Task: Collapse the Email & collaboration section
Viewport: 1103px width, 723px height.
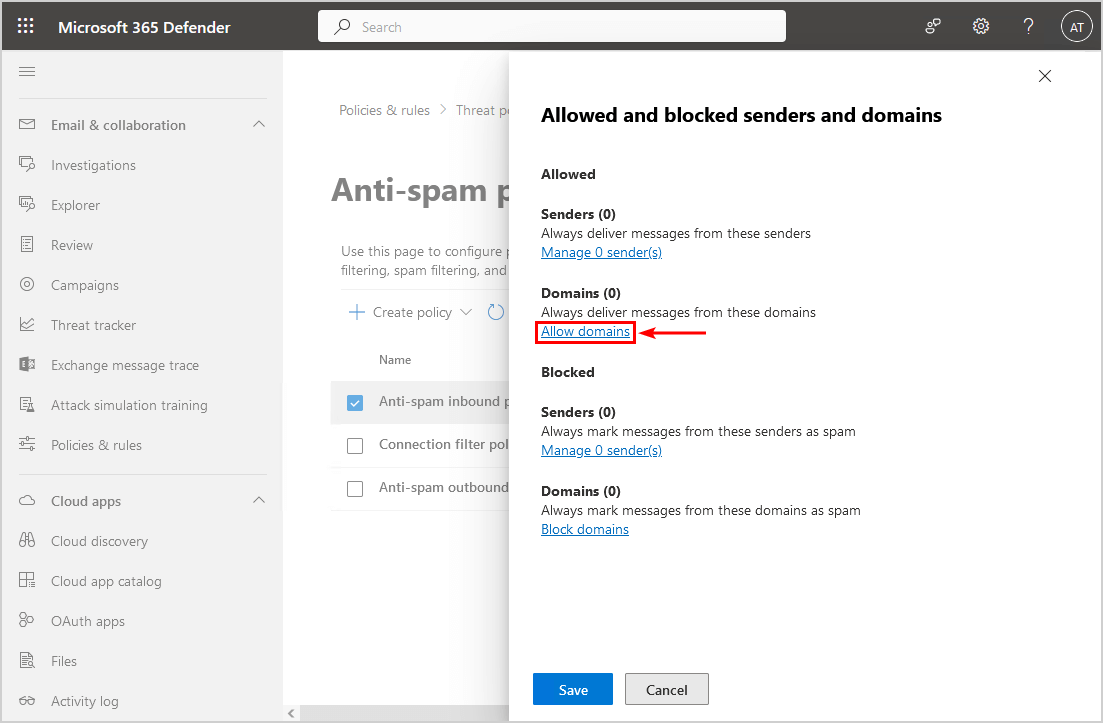Action: click(259, 125)
